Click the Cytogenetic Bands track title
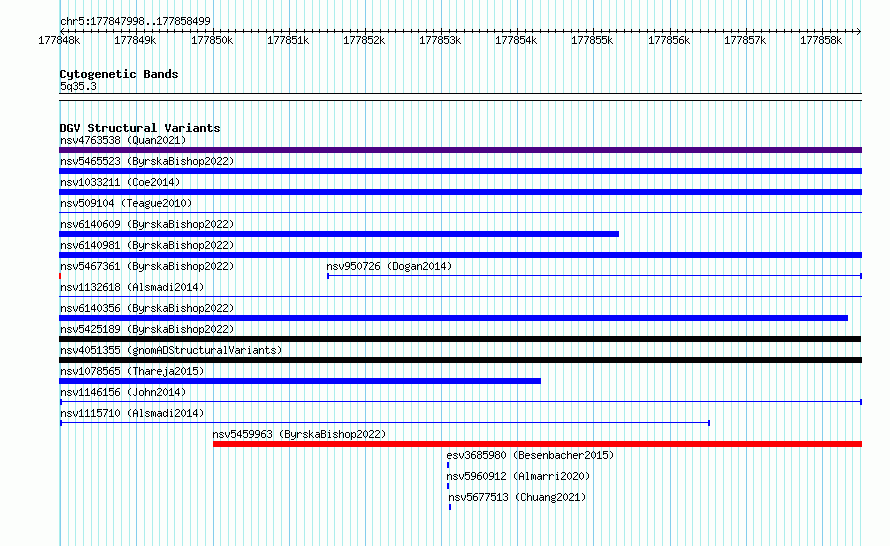 [119, 74]
